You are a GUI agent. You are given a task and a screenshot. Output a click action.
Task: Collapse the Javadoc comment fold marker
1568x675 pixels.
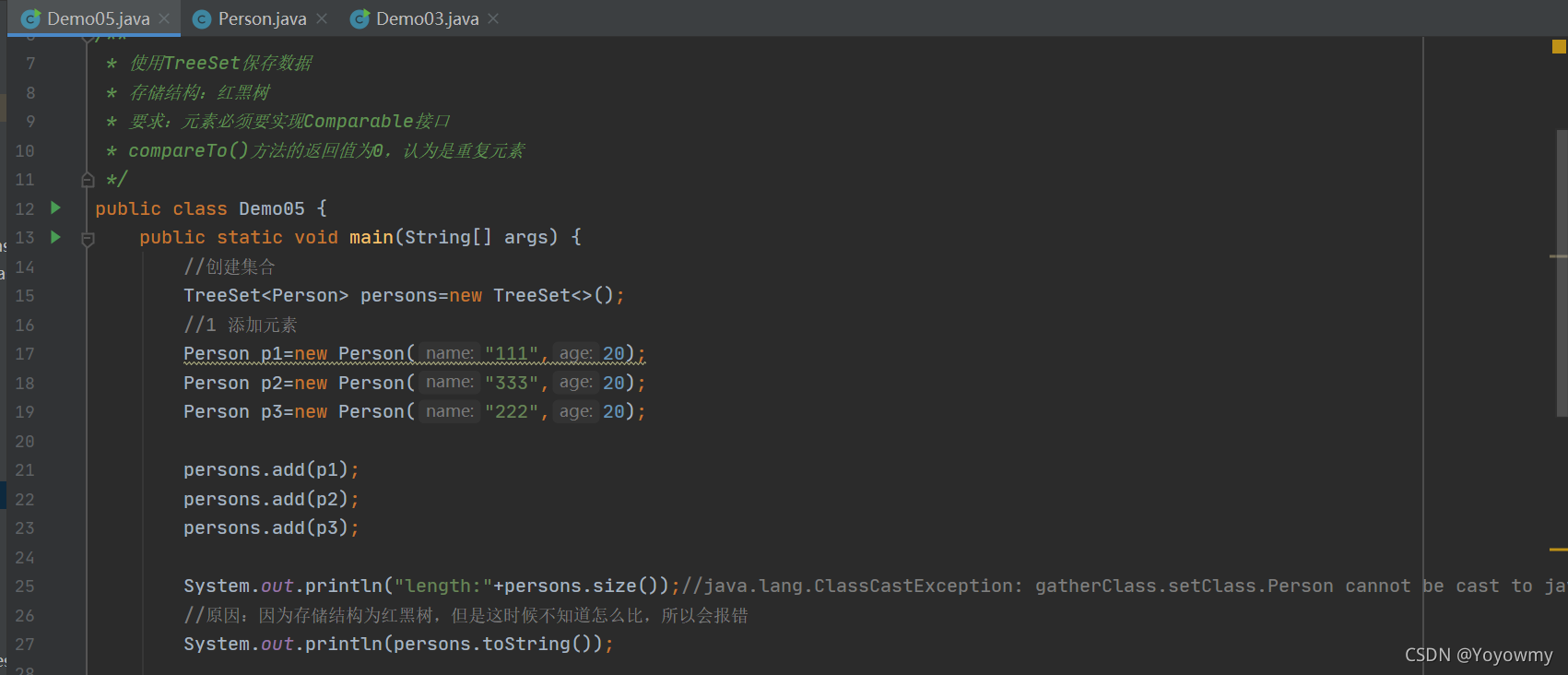click(88, 180)
